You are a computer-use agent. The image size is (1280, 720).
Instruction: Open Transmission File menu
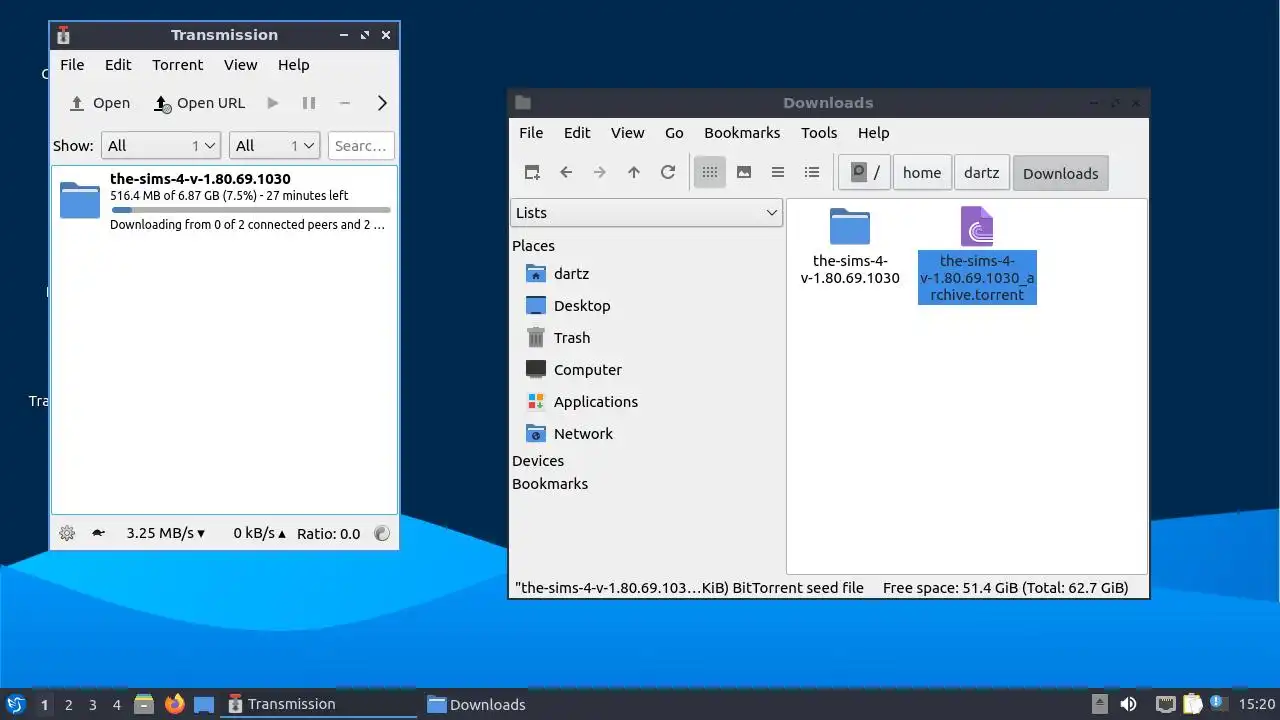coord(72,65)
